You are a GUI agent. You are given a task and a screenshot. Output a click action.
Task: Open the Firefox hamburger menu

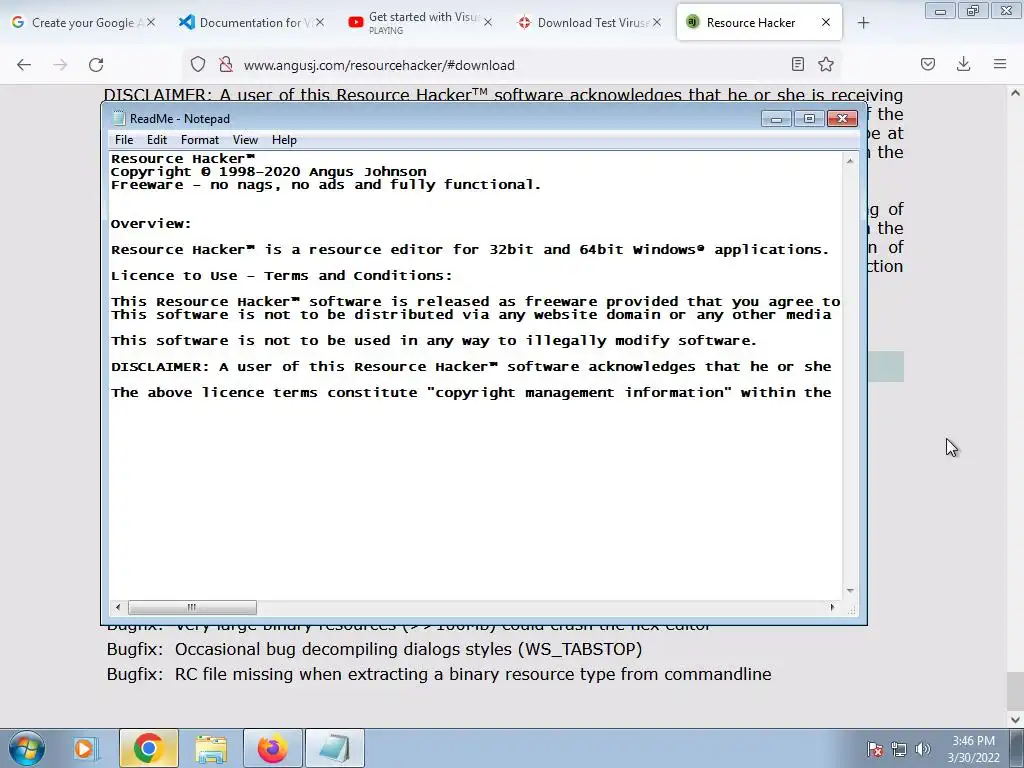pos(1000,64)
